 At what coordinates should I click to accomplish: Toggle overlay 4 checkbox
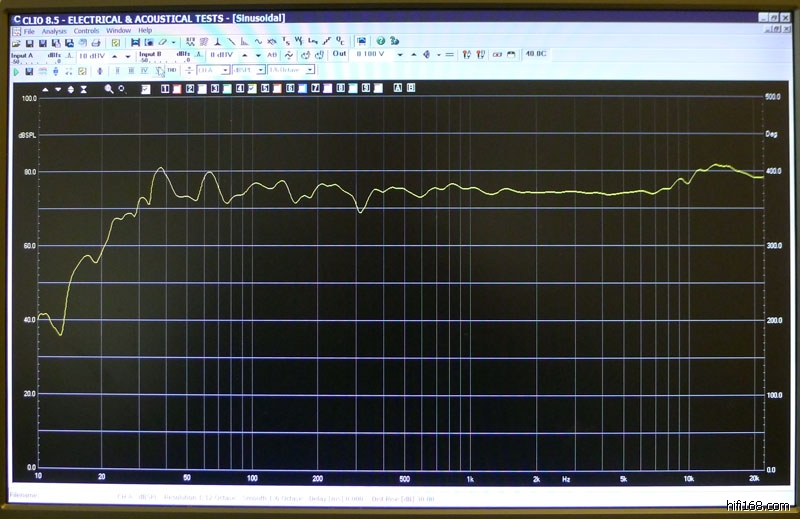(240, 89)
